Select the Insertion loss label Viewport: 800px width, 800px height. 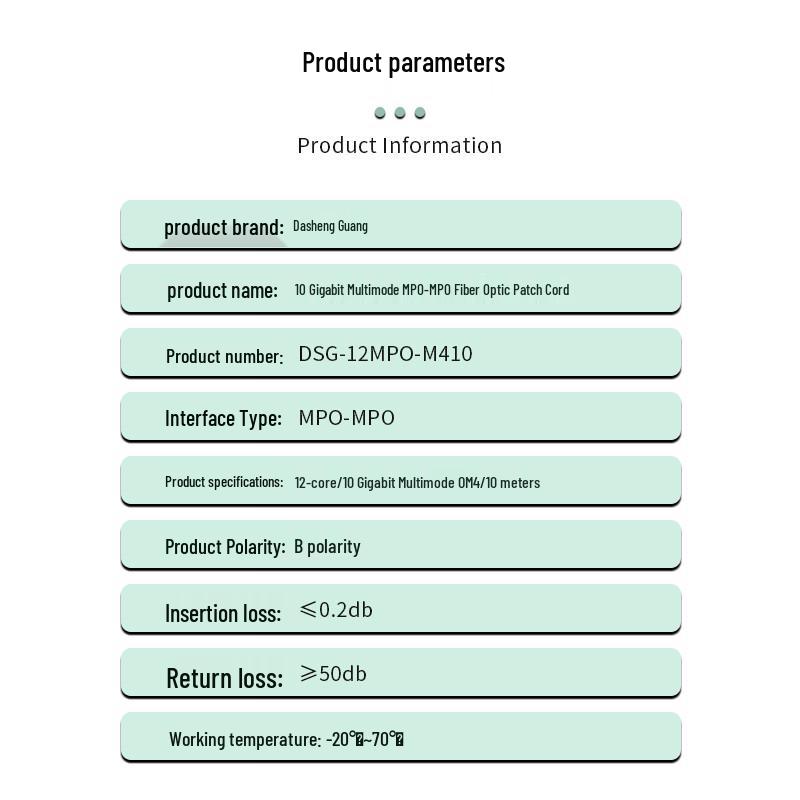223,613
